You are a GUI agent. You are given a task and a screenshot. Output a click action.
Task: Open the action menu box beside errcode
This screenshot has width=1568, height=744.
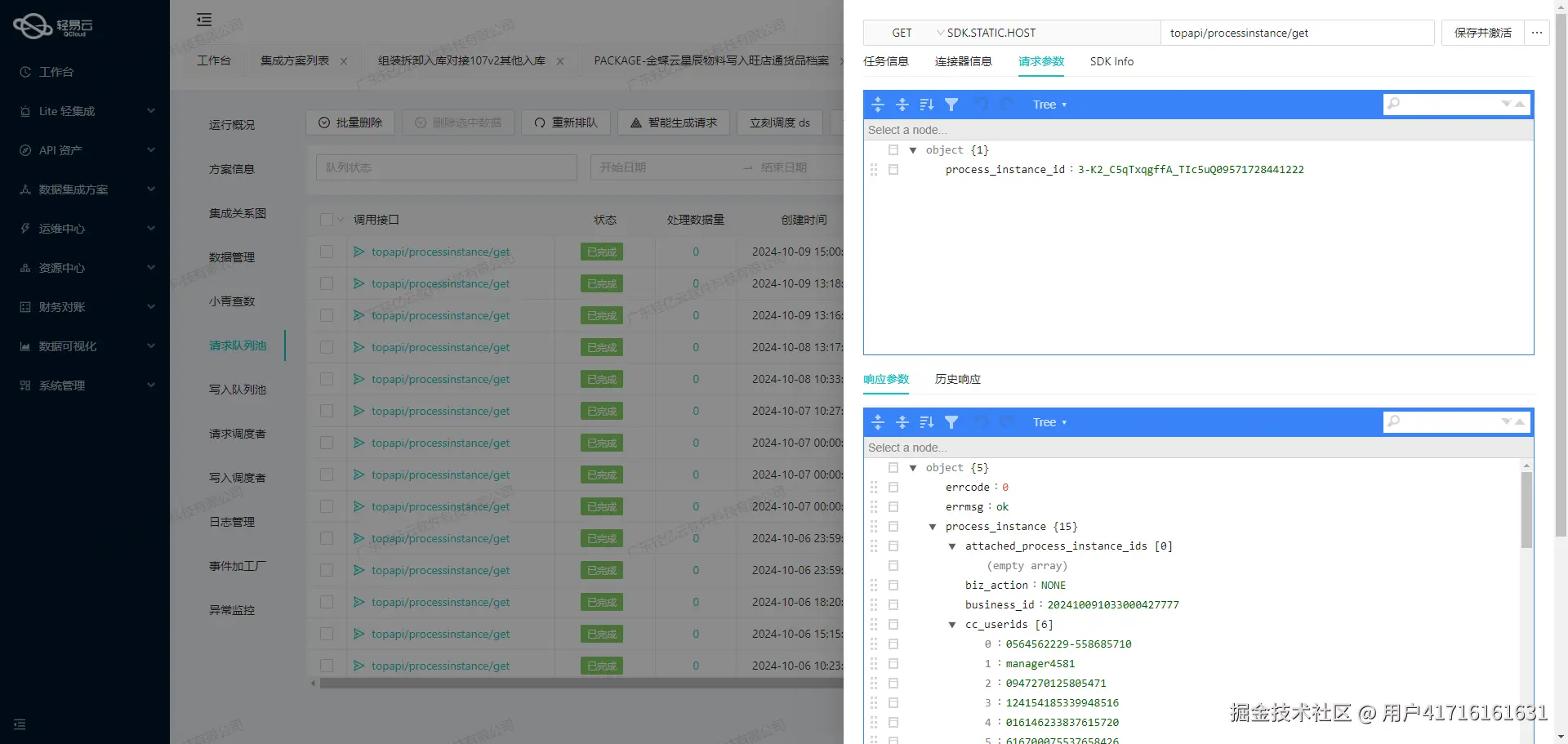pos(893,488)
